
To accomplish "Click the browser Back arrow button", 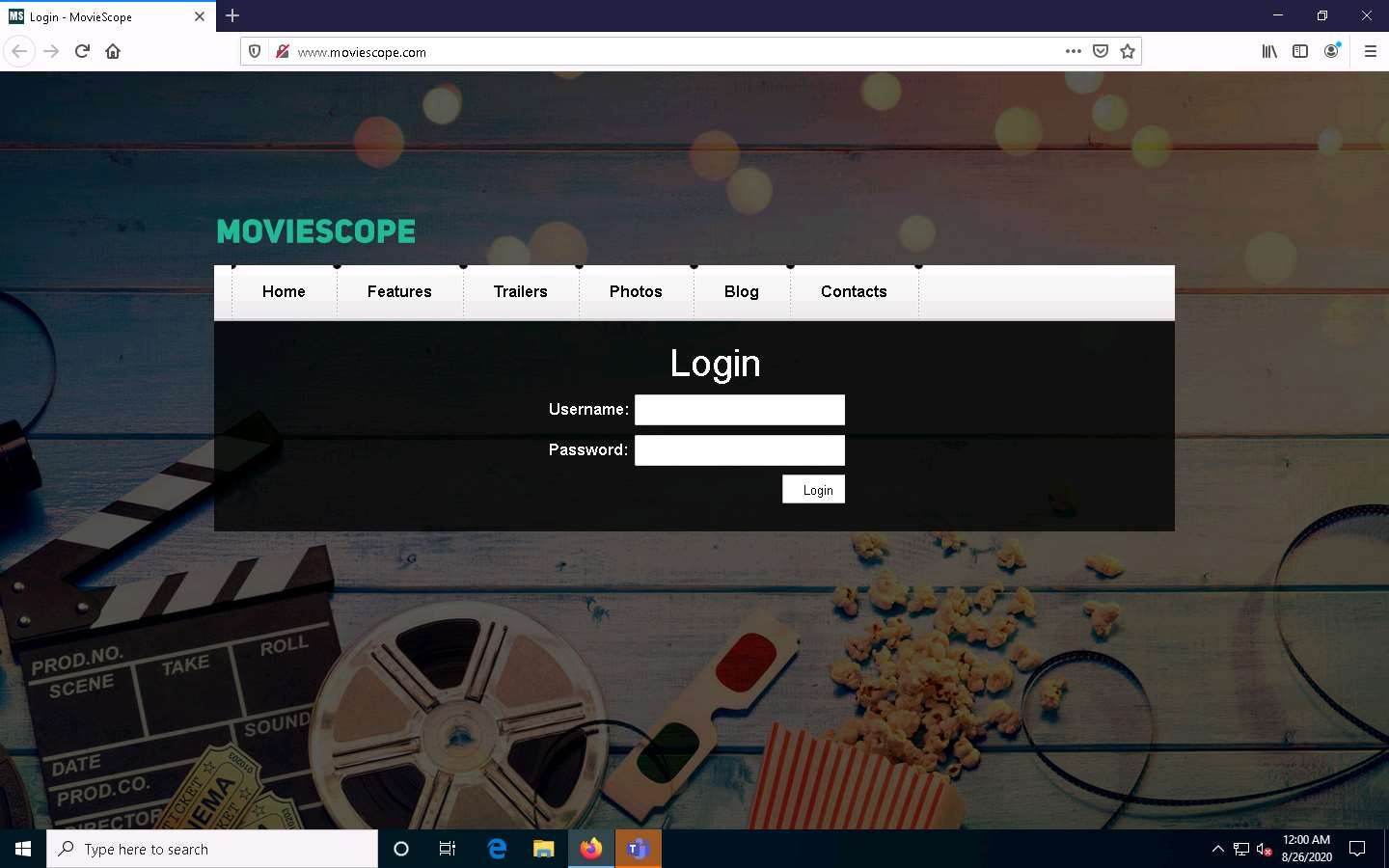I will pyautogui.click(x=19, y=51).
